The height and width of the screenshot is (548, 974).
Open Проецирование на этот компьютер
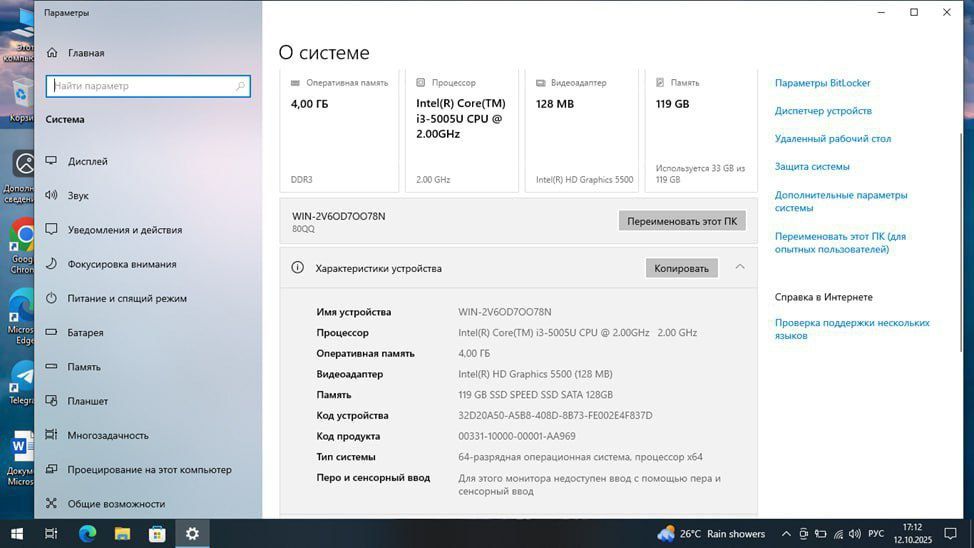tap(148, 470)
